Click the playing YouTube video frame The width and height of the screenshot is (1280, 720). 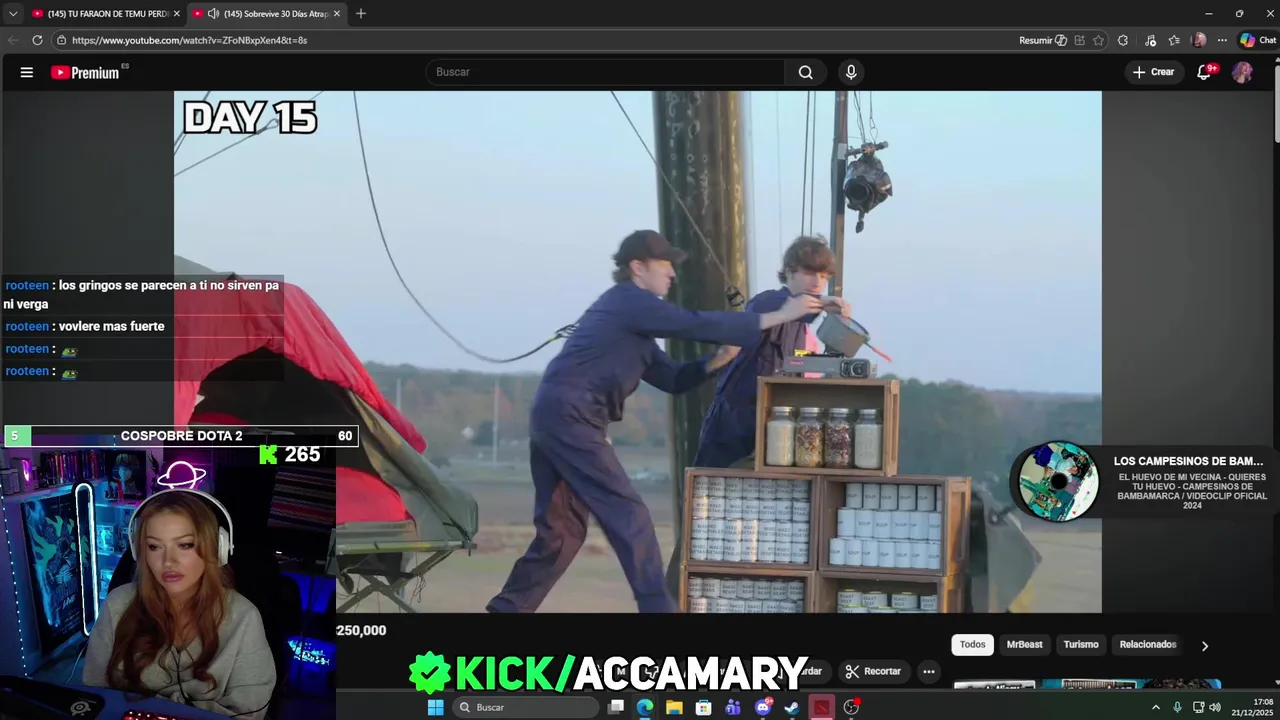click(x=638, y=352)
